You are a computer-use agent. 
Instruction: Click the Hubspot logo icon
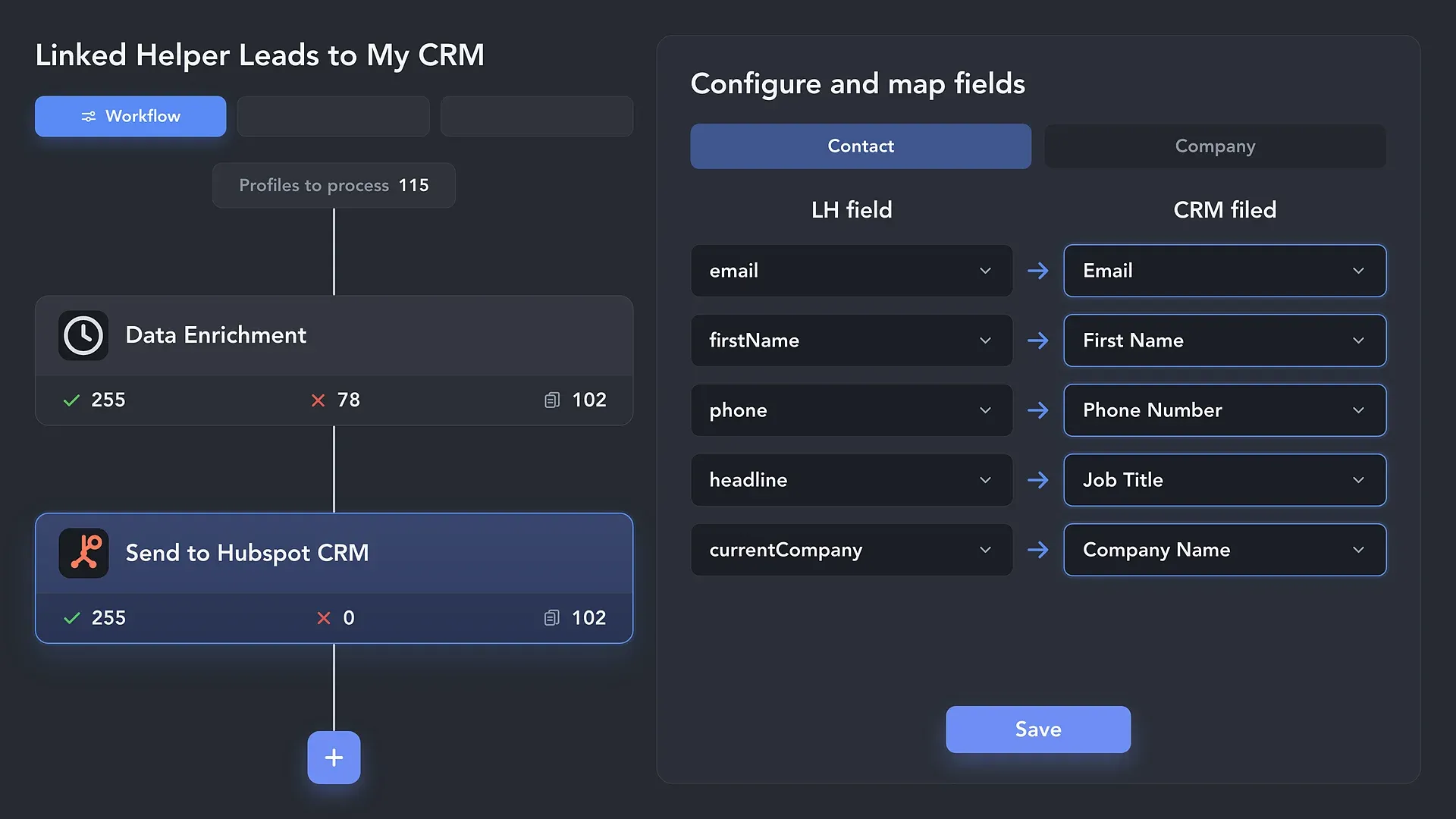[x=83, y=553]
